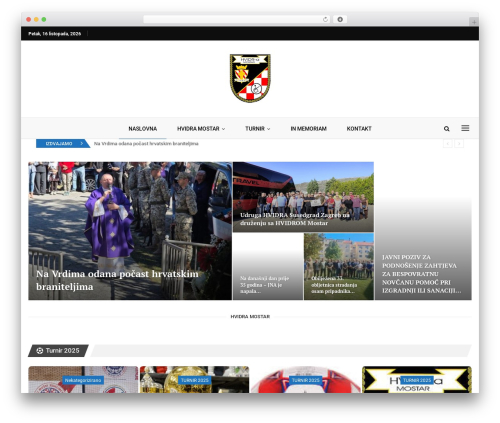Click the browser download circle icon
Screen dimensions: 500x423
[x=340, y=20]
